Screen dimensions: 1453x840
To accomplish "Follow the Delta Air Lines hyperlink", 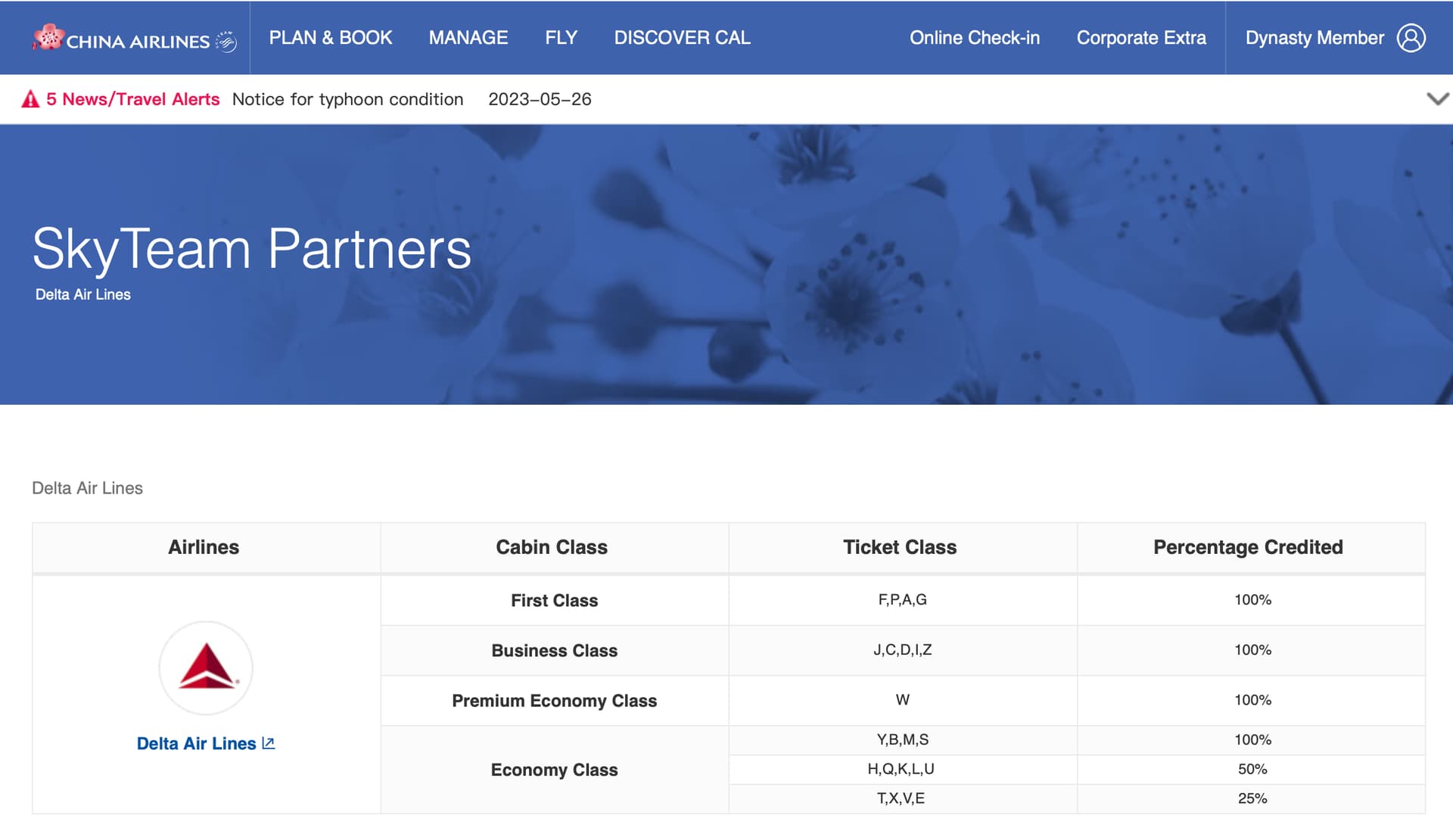I will click(196, 743).
